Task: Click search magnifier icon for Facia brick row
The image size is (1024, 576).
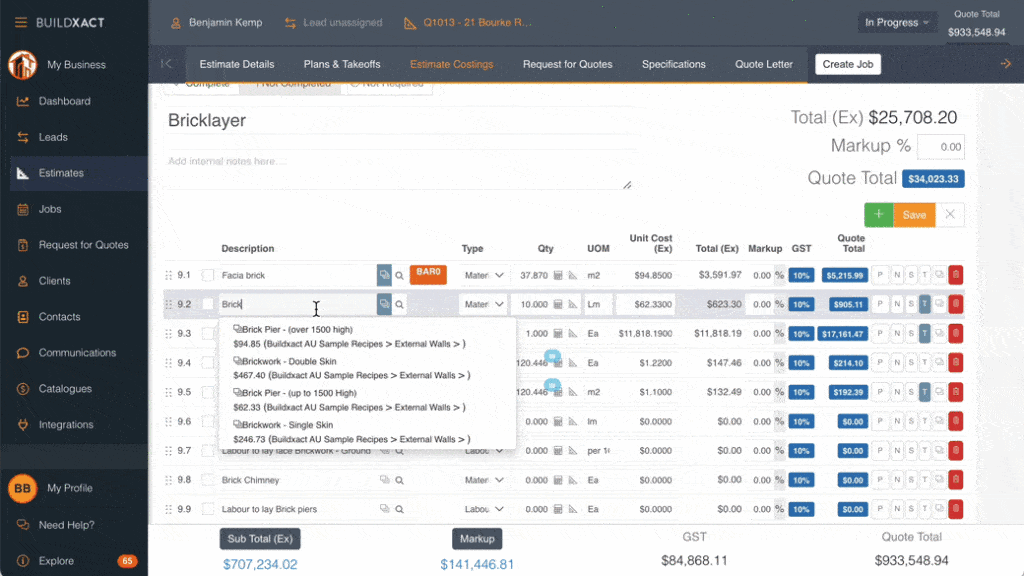Action: pyautogui.click(x=399, y=275)
